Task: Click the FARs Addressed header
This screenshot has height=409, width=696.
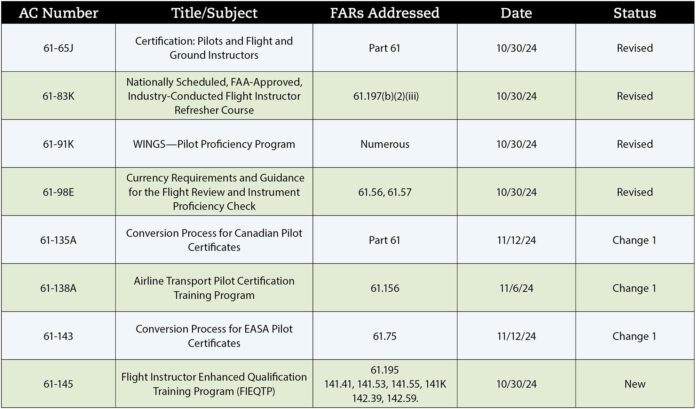Action: [x=384, y=13]
